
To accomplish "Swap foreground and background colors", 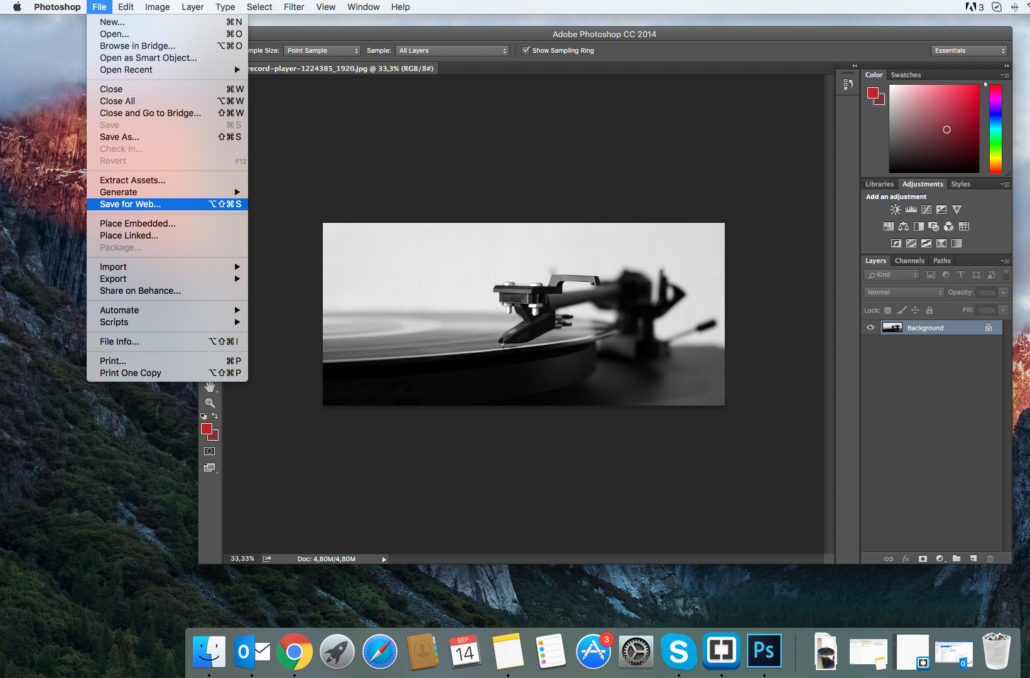I will pos(215,416).
